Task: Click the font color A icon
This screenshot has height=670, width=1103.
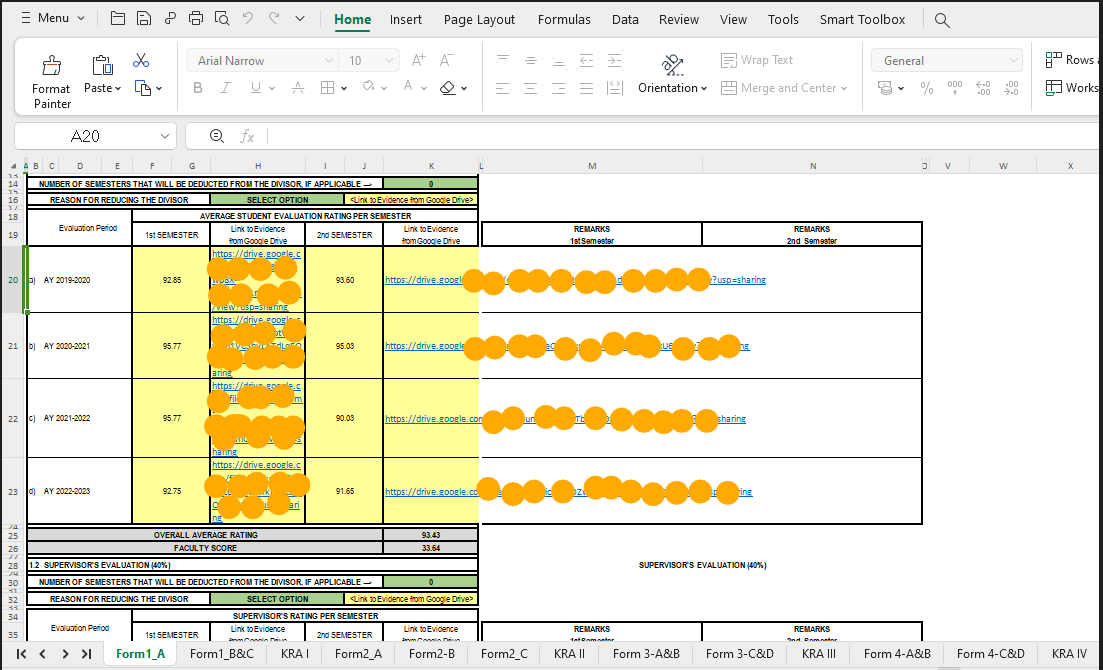Action: (x=408, y=87)
